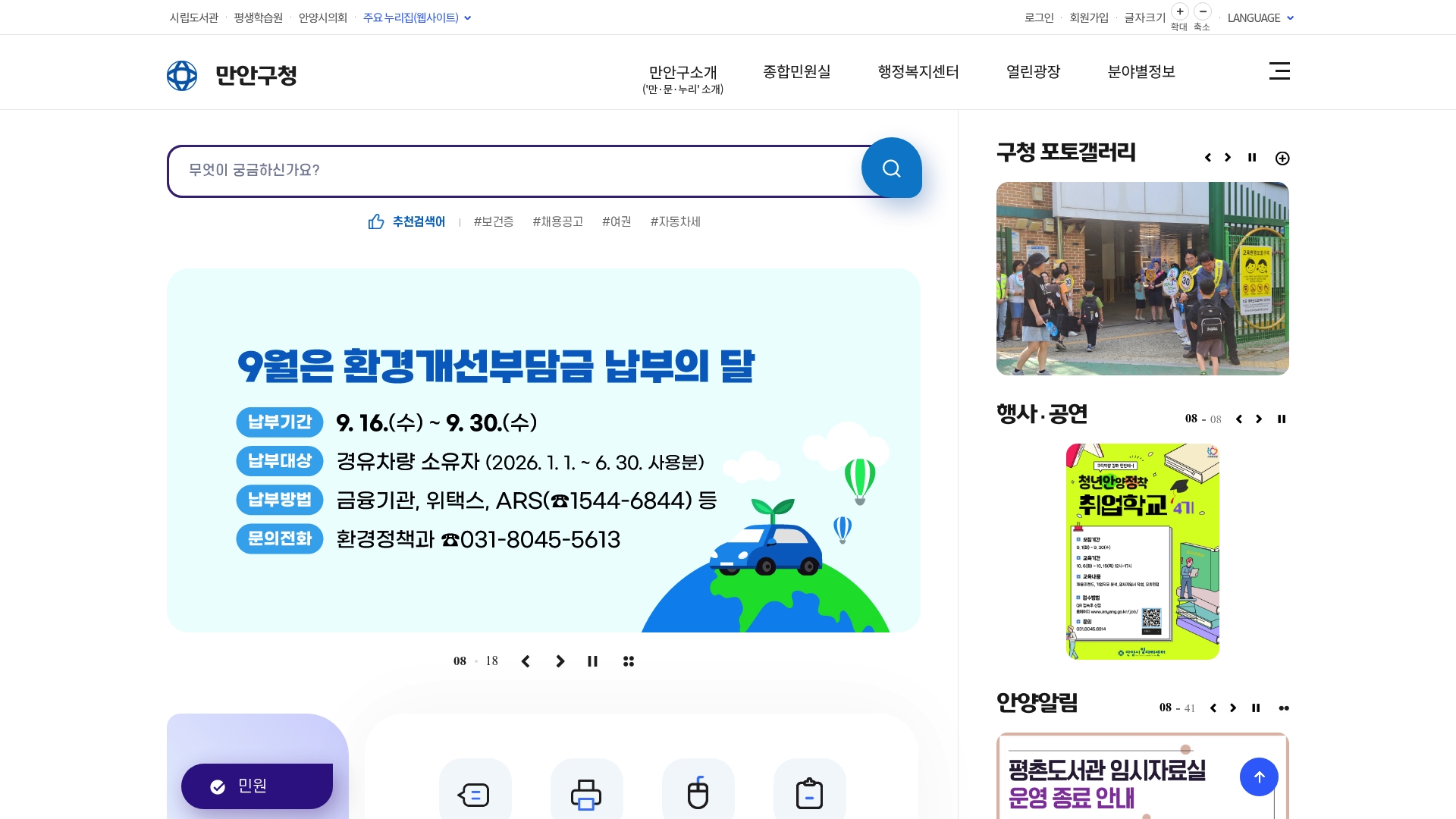The height and width of the screenshot is (819, 1456).
Task: Open the LANGUAGE dropdown
Action: point(1260,17)
